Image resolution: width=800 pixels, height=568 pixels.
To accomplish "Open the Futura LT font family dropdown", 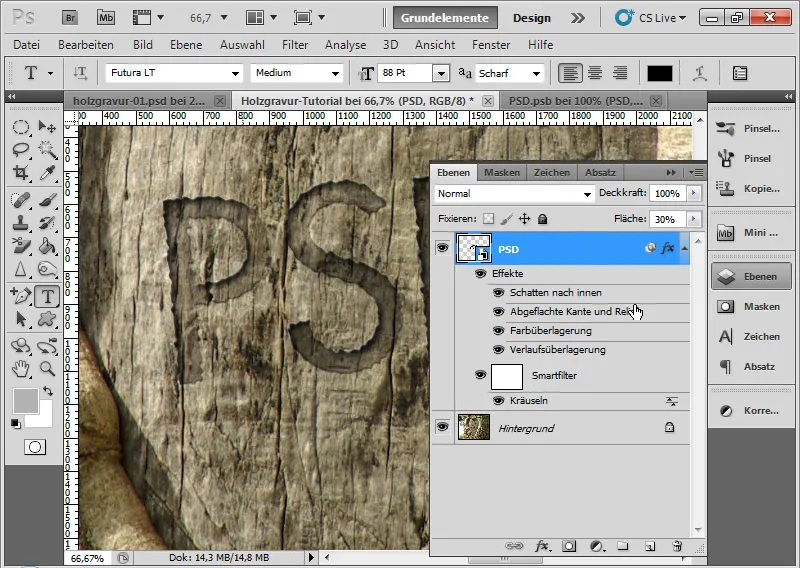I will 235,73.
